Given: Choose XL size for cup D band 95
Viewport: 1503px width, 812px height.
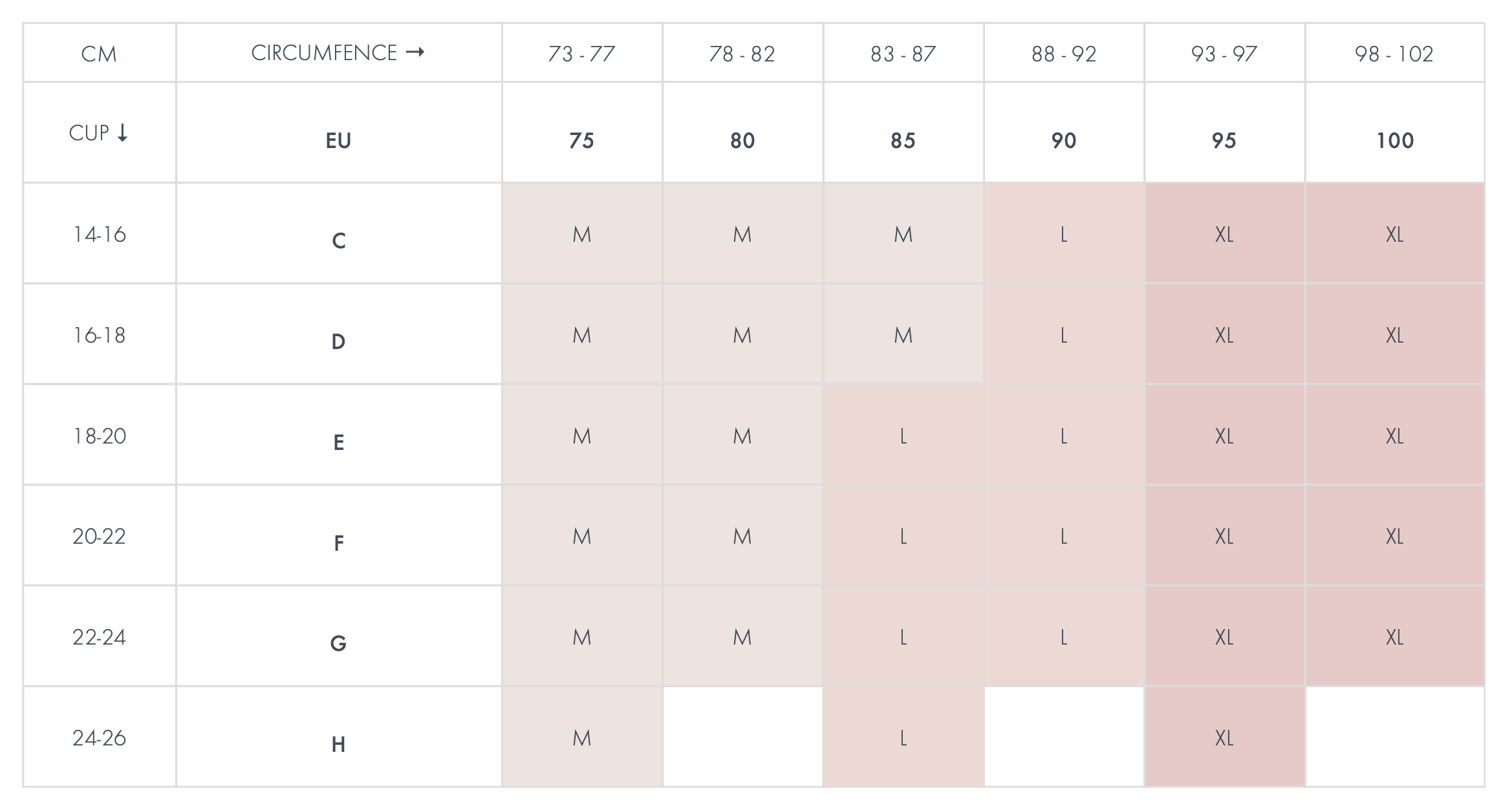Looking at the screenshot, I should tap(1224, 335).
